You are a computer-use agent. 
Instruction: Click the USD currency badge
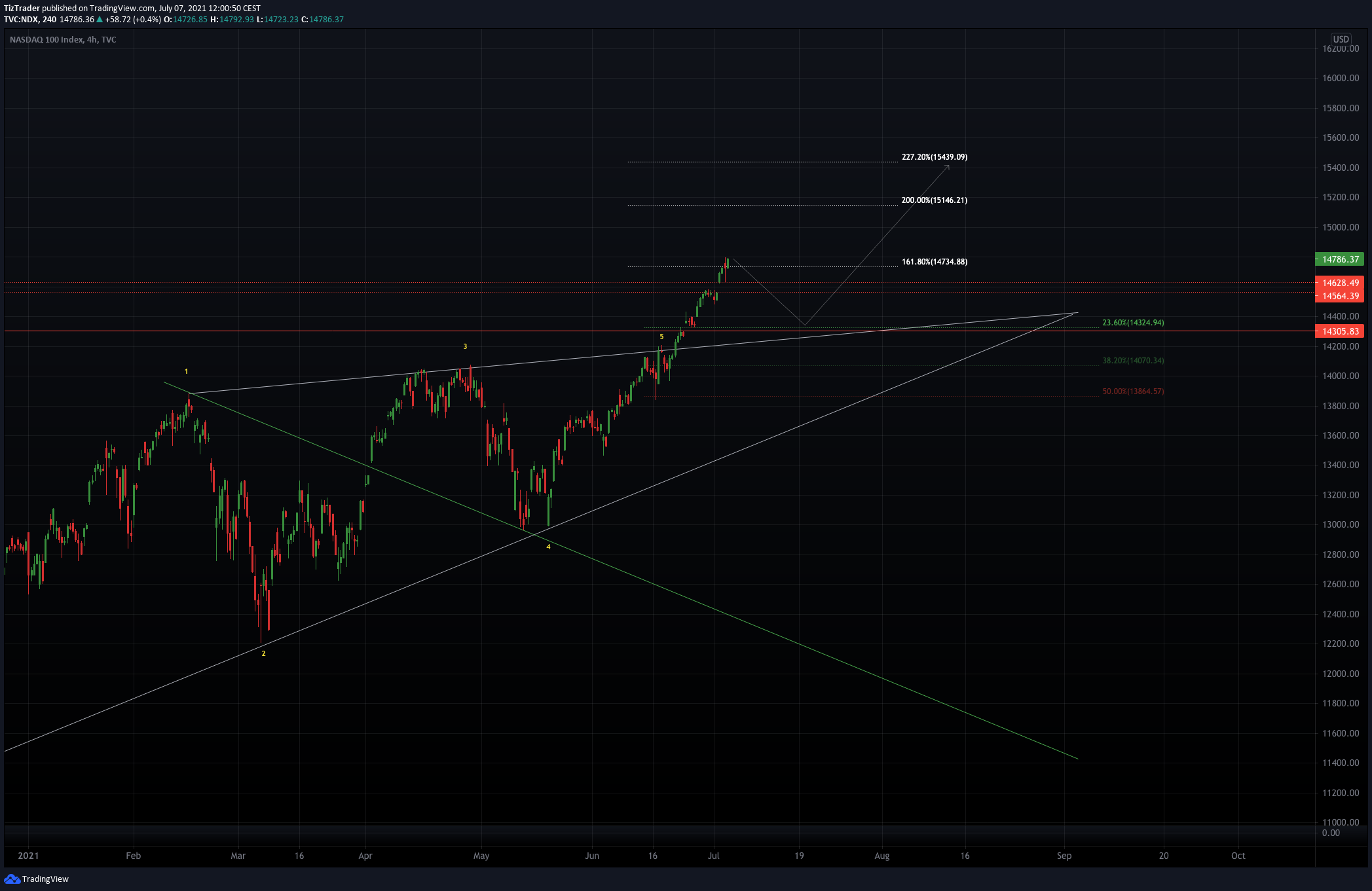point(1341,39)
